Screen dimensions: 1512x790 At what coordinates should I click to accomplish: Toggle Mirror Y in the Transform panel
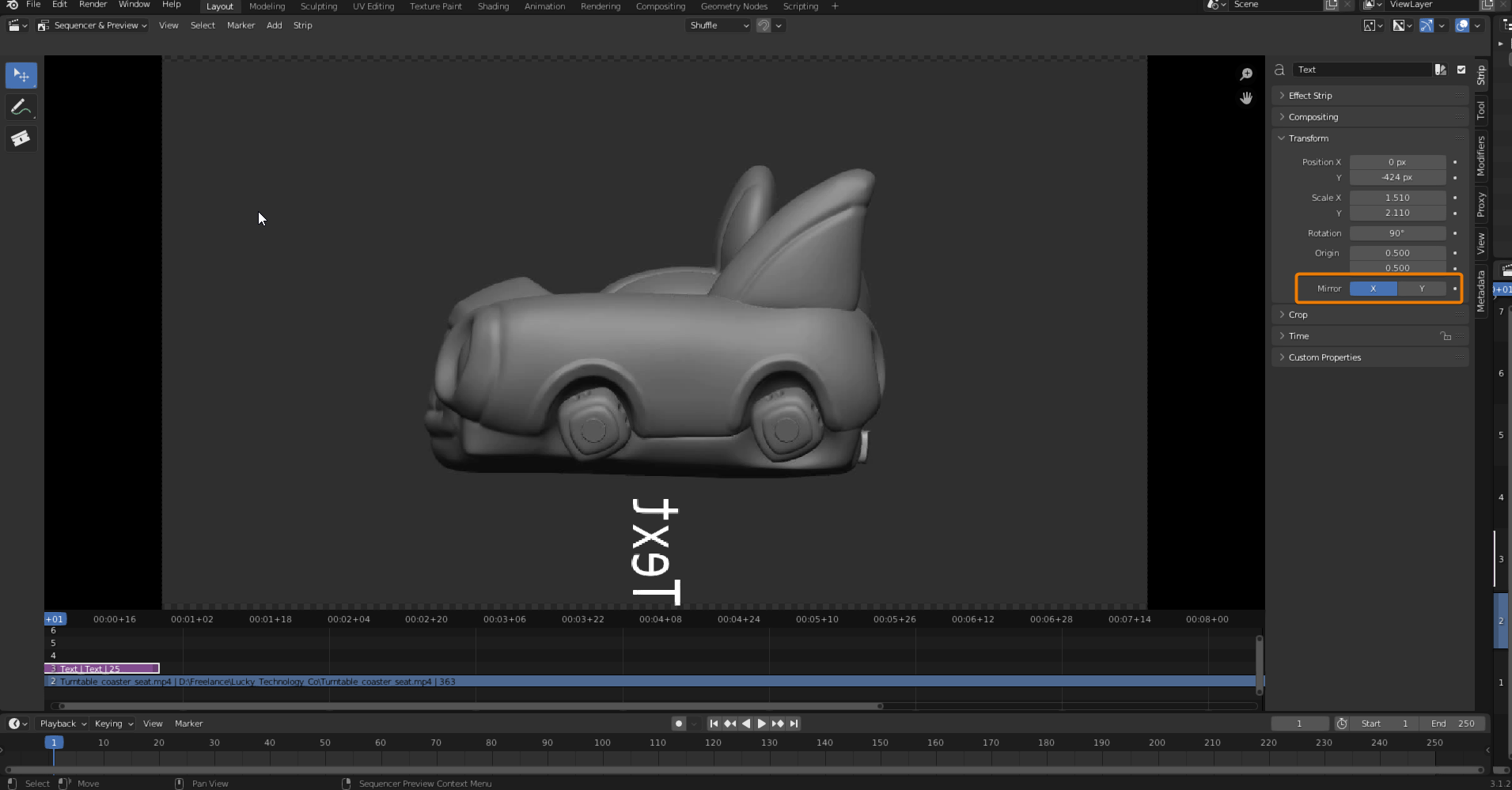pos(1421,289)
